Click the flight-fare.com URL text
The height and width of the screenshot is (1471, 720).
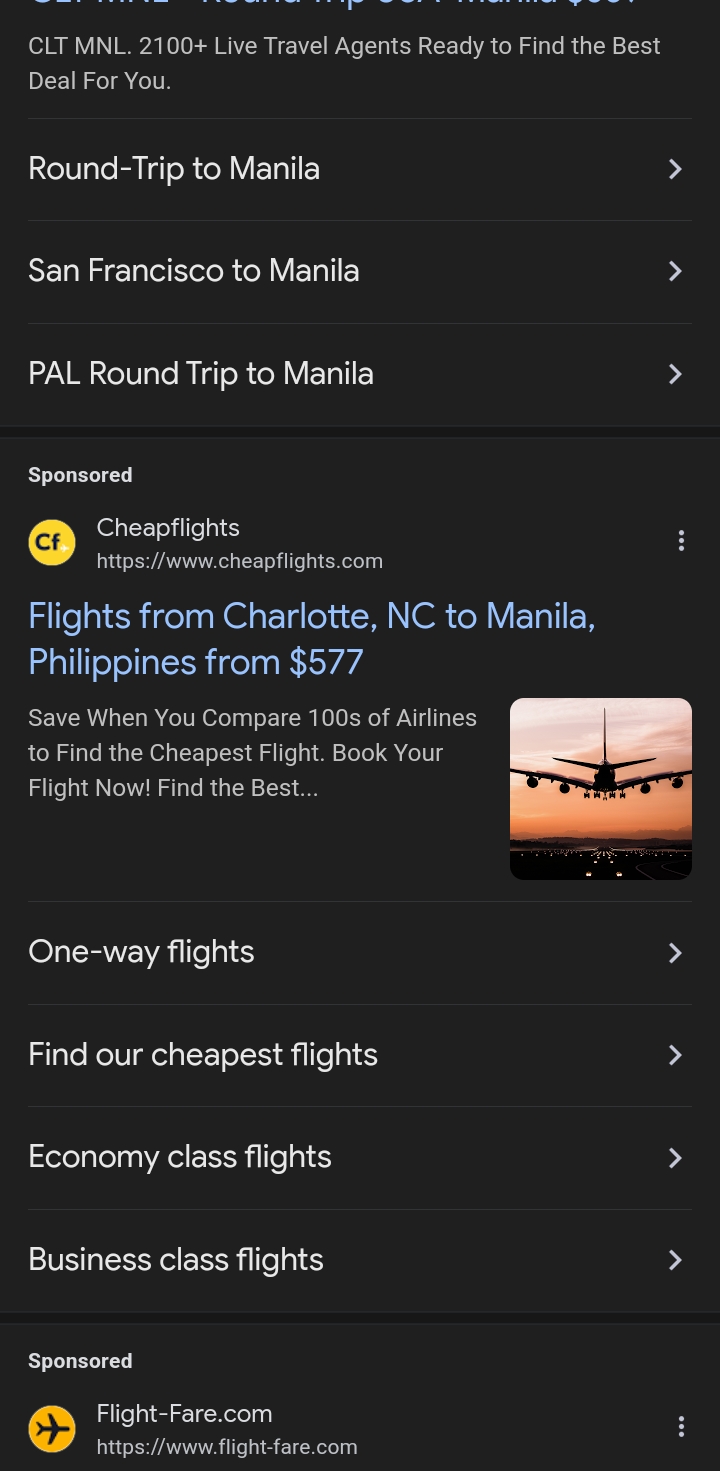coord(227,1447)
